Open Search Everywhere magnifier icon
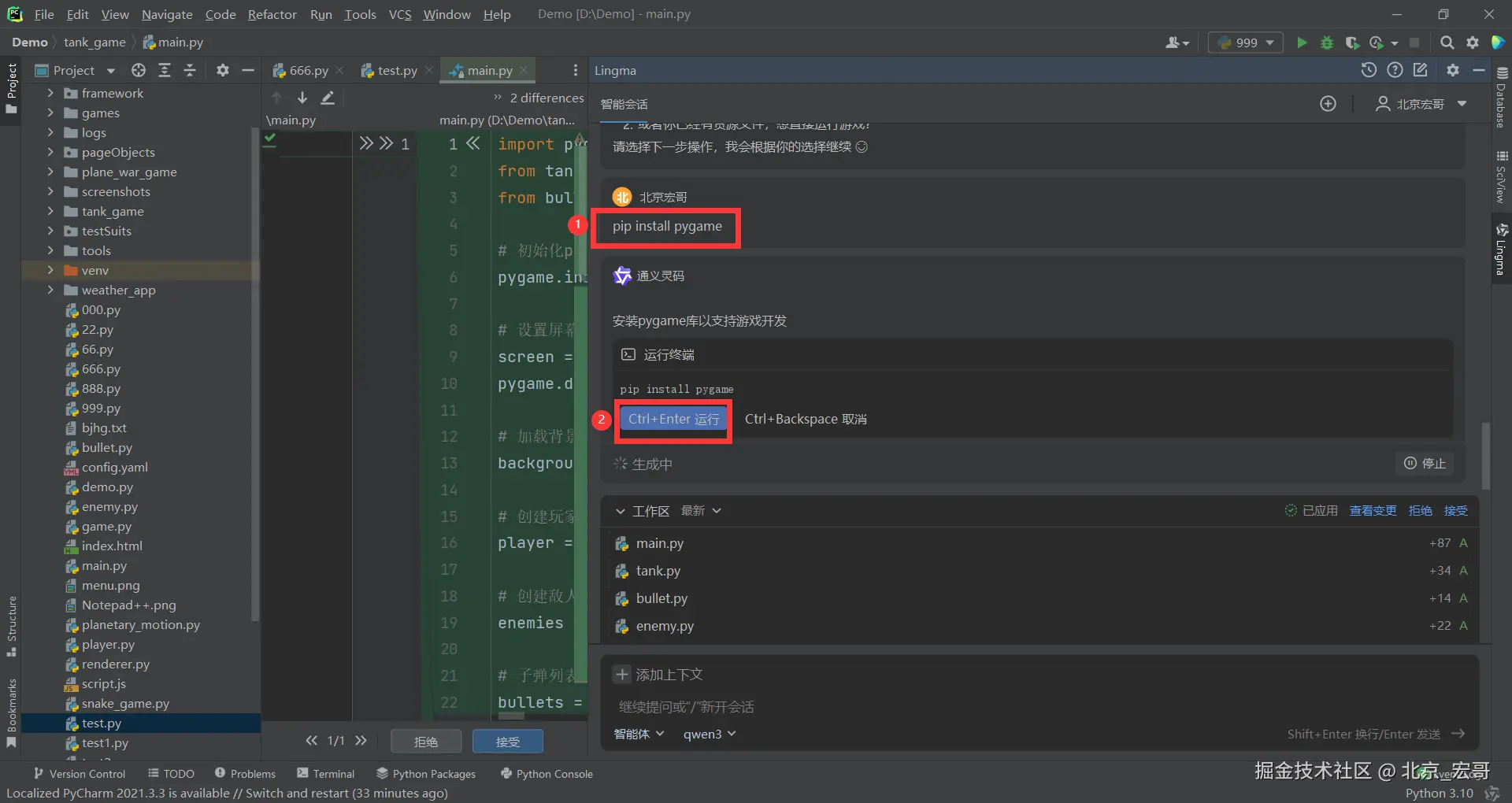This screenshot has width=1512, height=803. tap(1447, 43)
